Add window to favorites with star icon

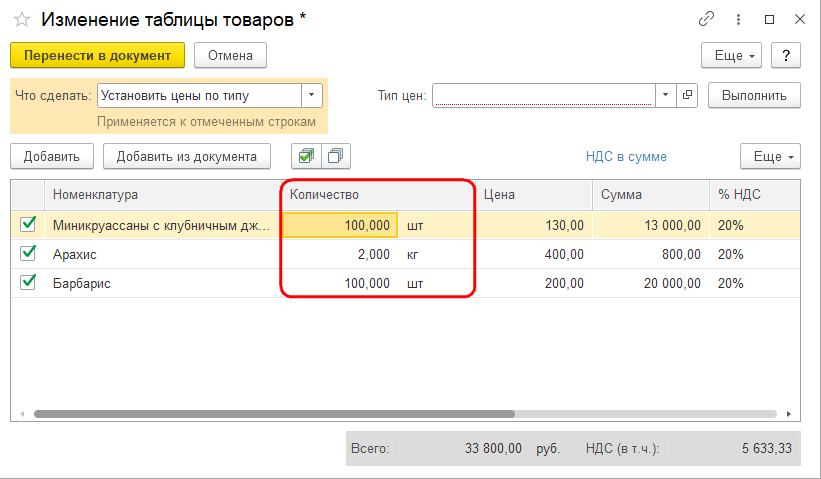(21, 20)
